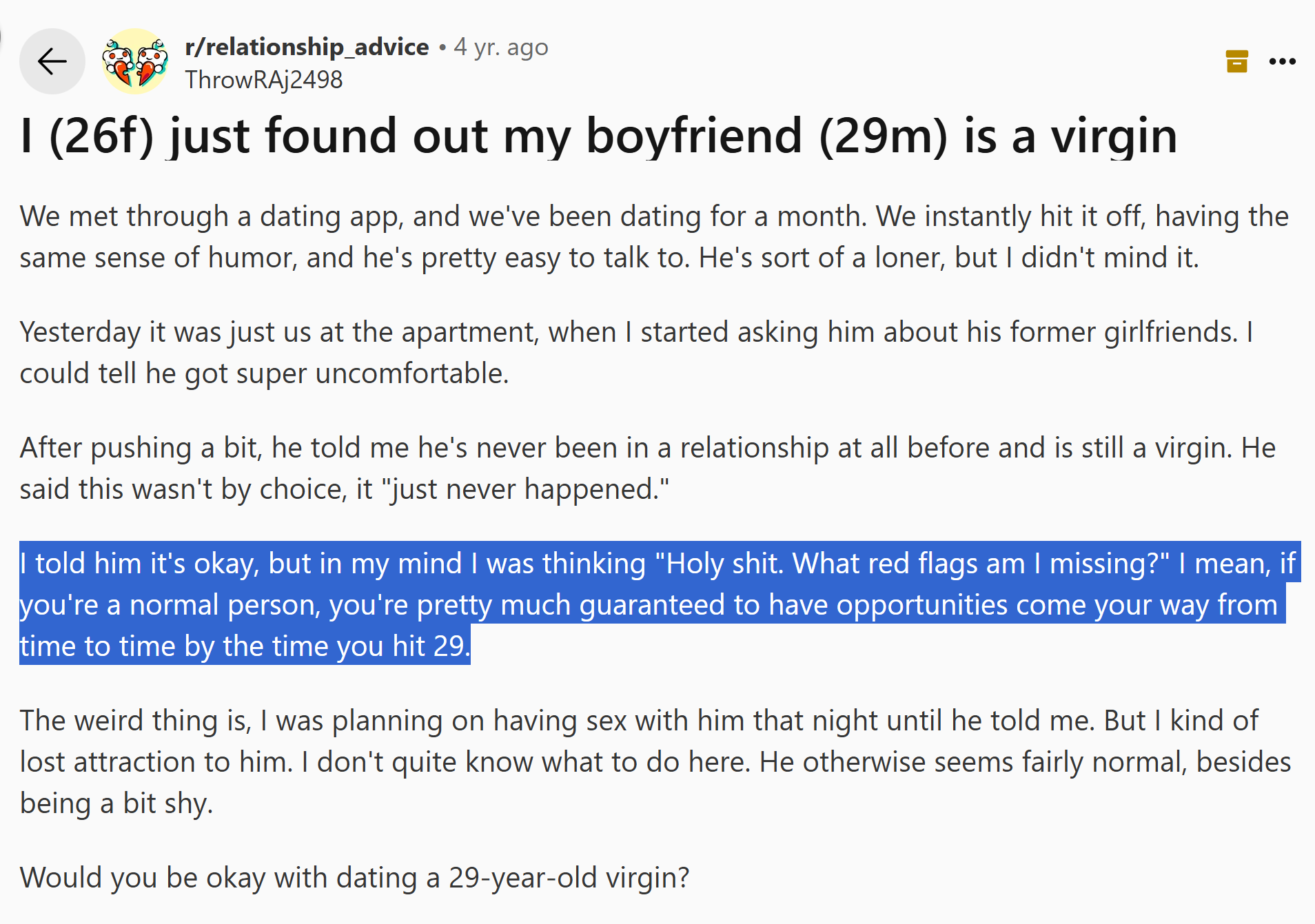The height and width of the screenshot is (924, 1315).
Task: Click the archived post box icon
Action: (x=1237, y=61)
